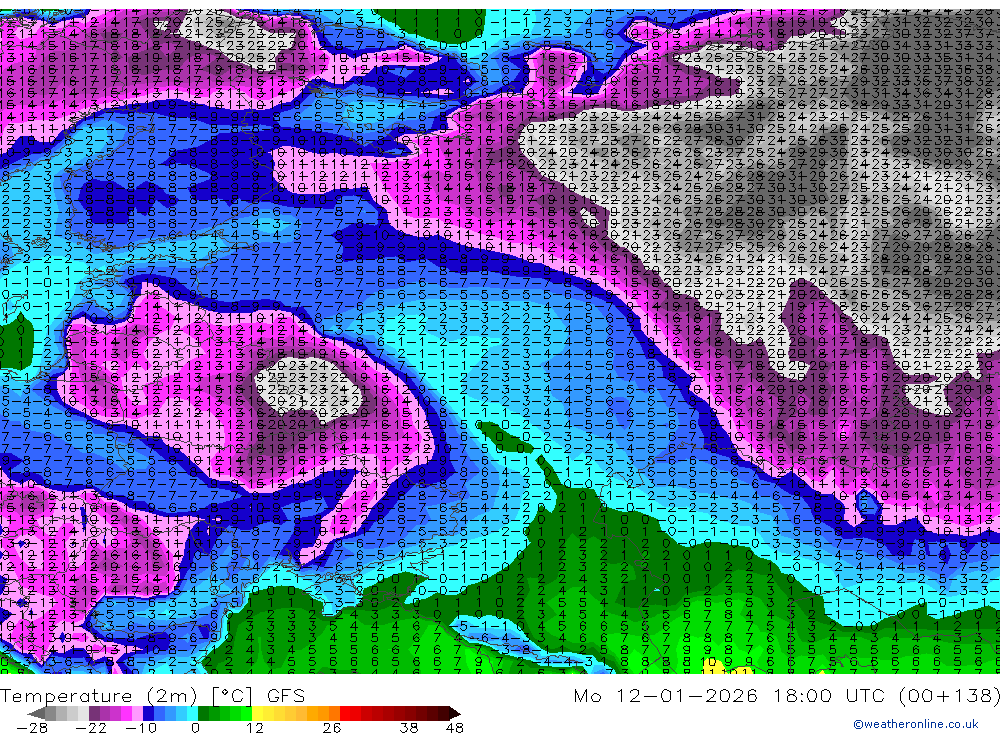Click the 48 legend label
1000x733 pixels.
454,727
